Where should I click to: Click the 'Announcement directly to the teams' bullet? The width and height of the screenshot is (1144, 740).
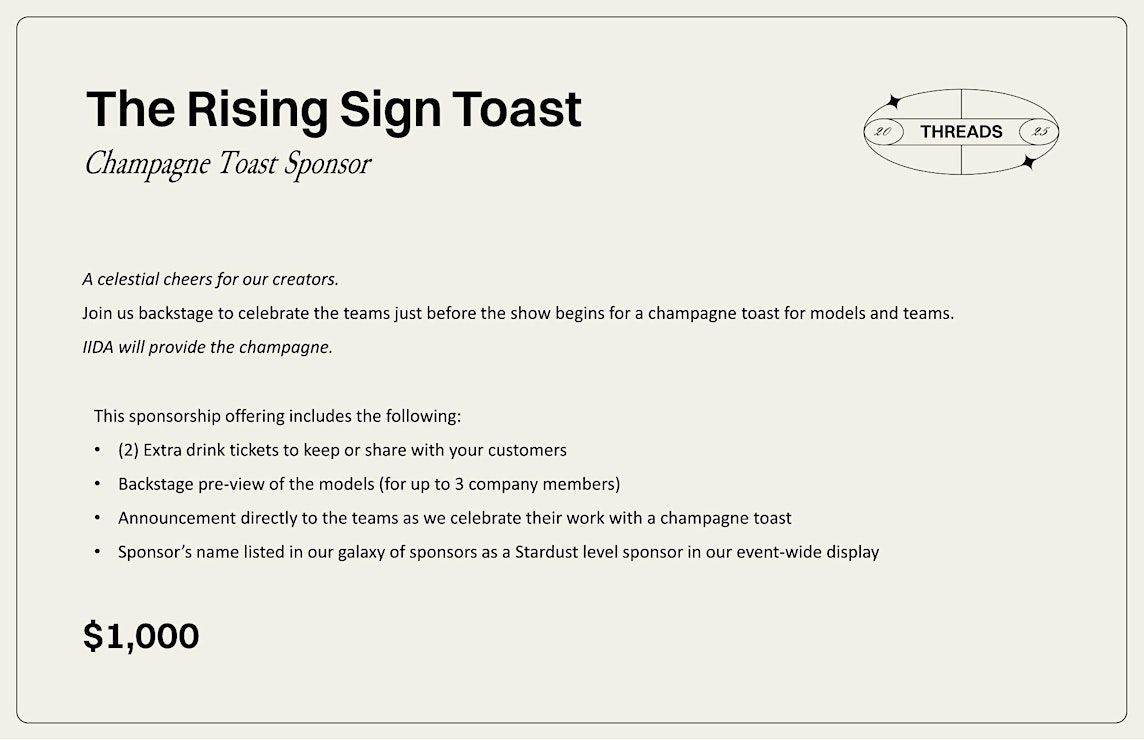tap(455, 518)
